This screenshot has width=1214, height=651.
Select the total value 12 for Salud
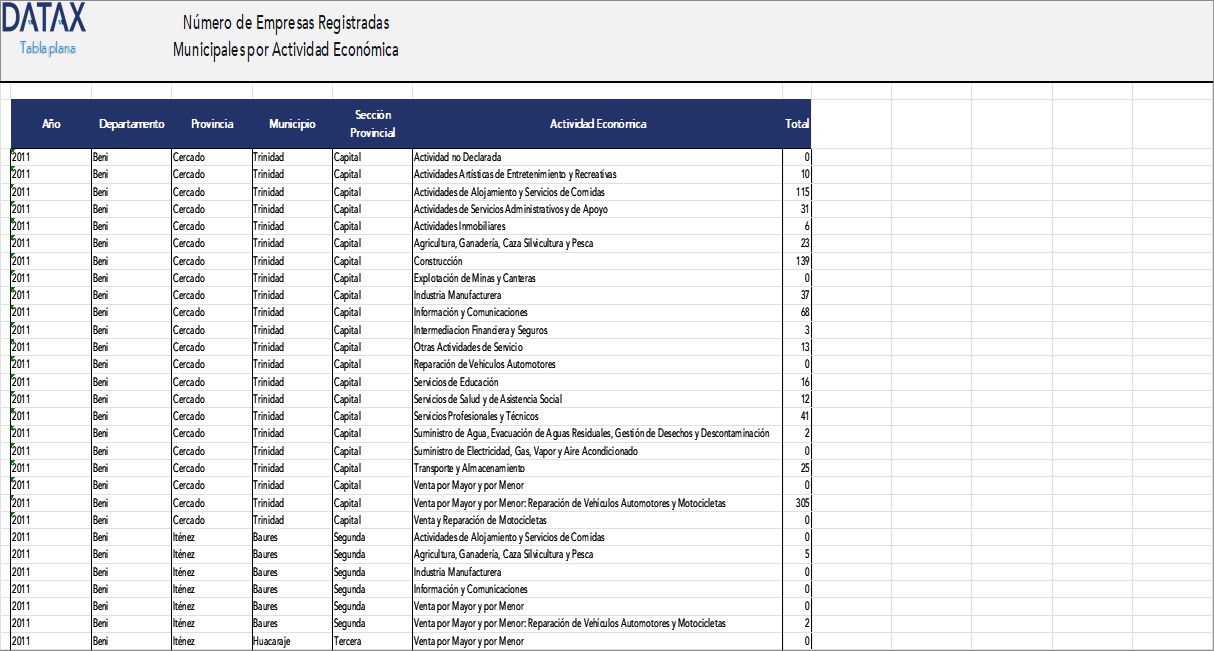797,399
